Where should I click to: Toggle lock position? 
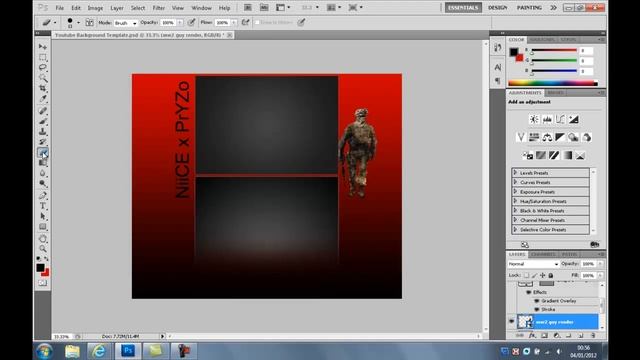(542, 276)
